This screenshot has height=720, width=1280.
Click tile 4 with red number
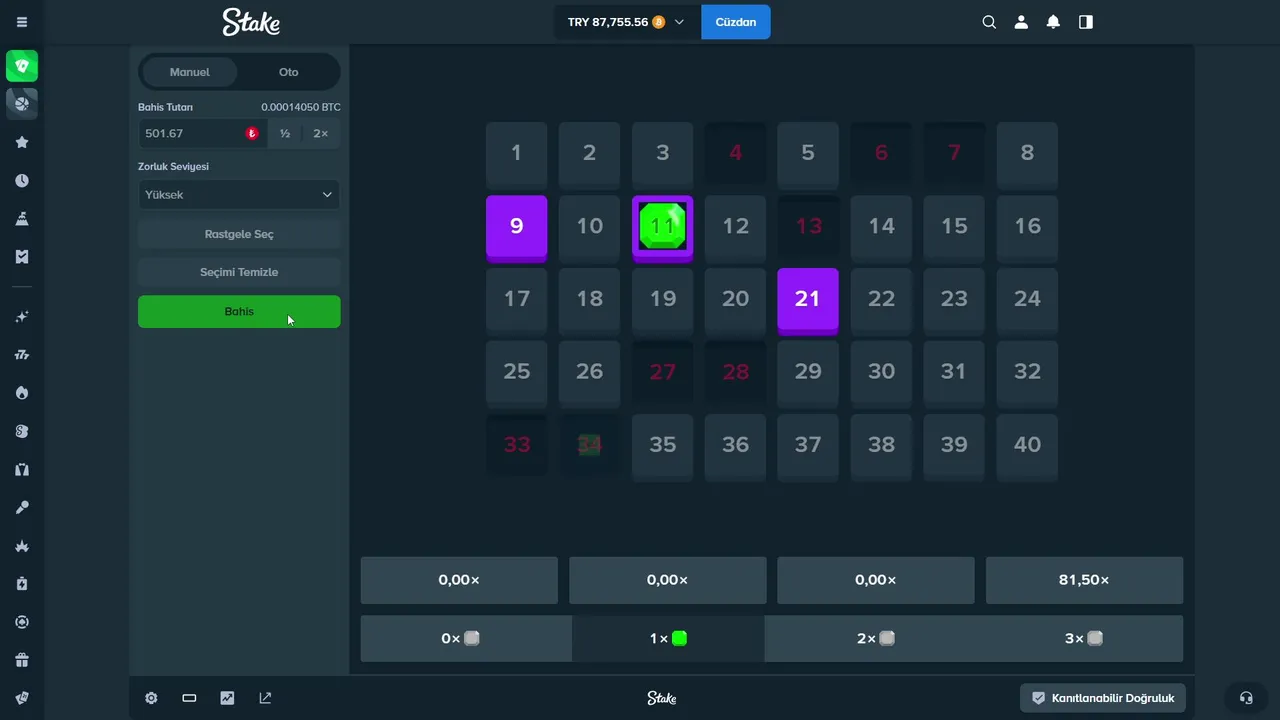point(735,154)
